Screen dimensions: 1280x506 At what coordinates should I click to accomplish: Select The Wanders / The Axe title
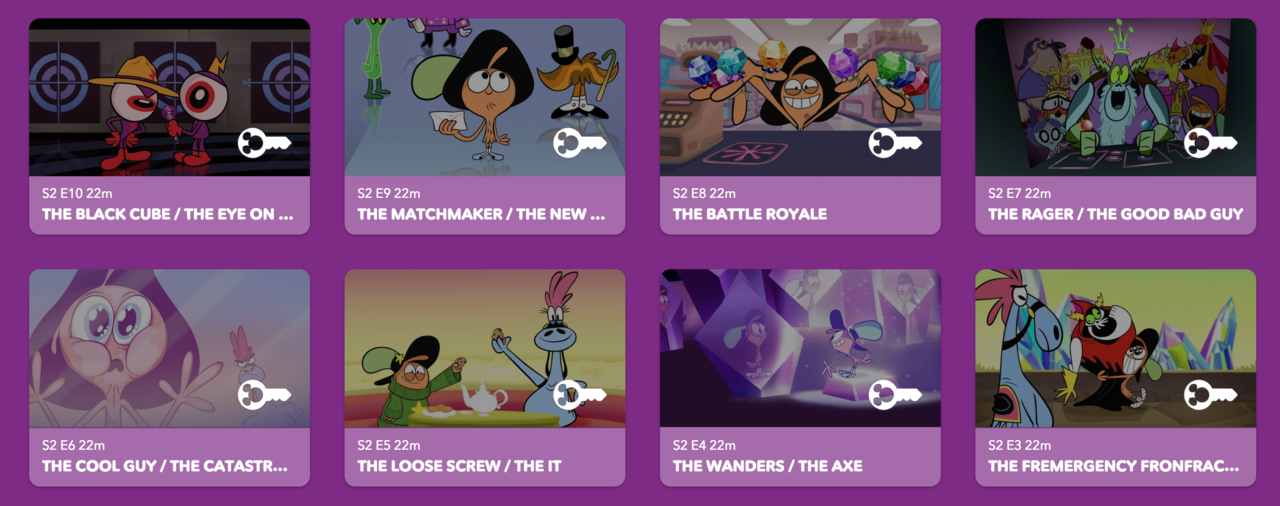767,466
